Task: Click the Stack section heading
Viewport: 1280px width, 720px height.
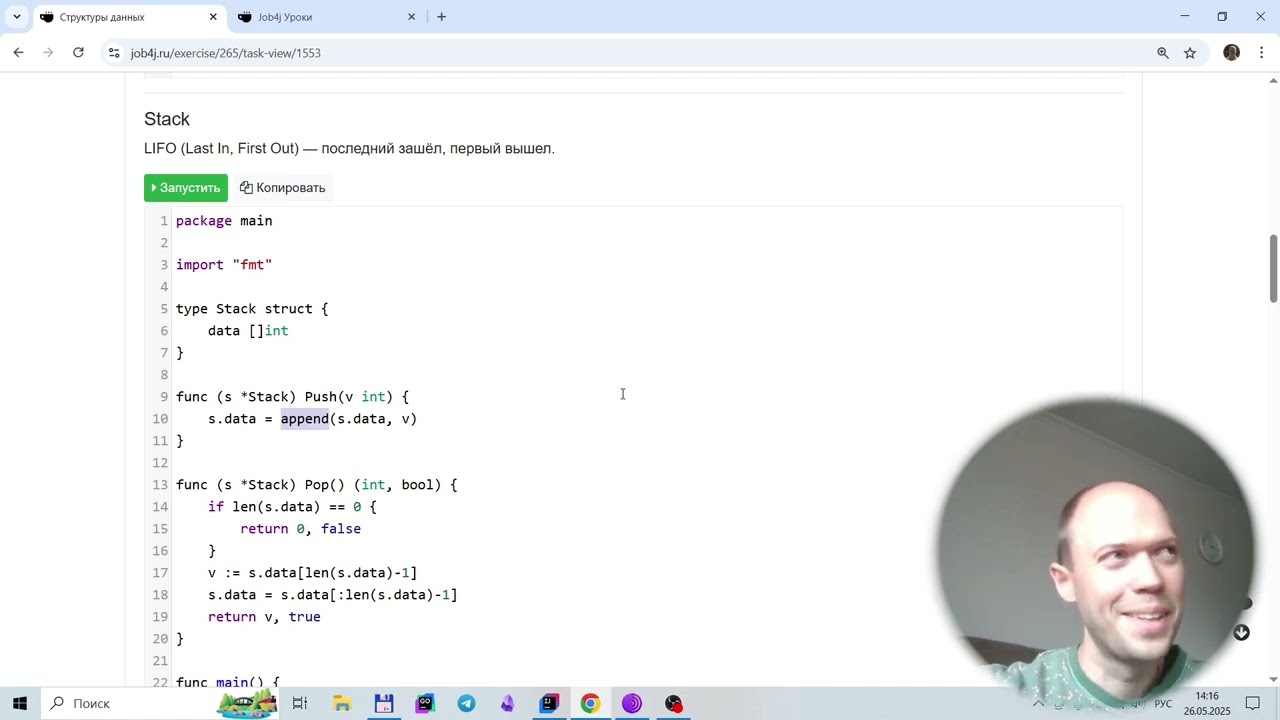Action: 167,119
